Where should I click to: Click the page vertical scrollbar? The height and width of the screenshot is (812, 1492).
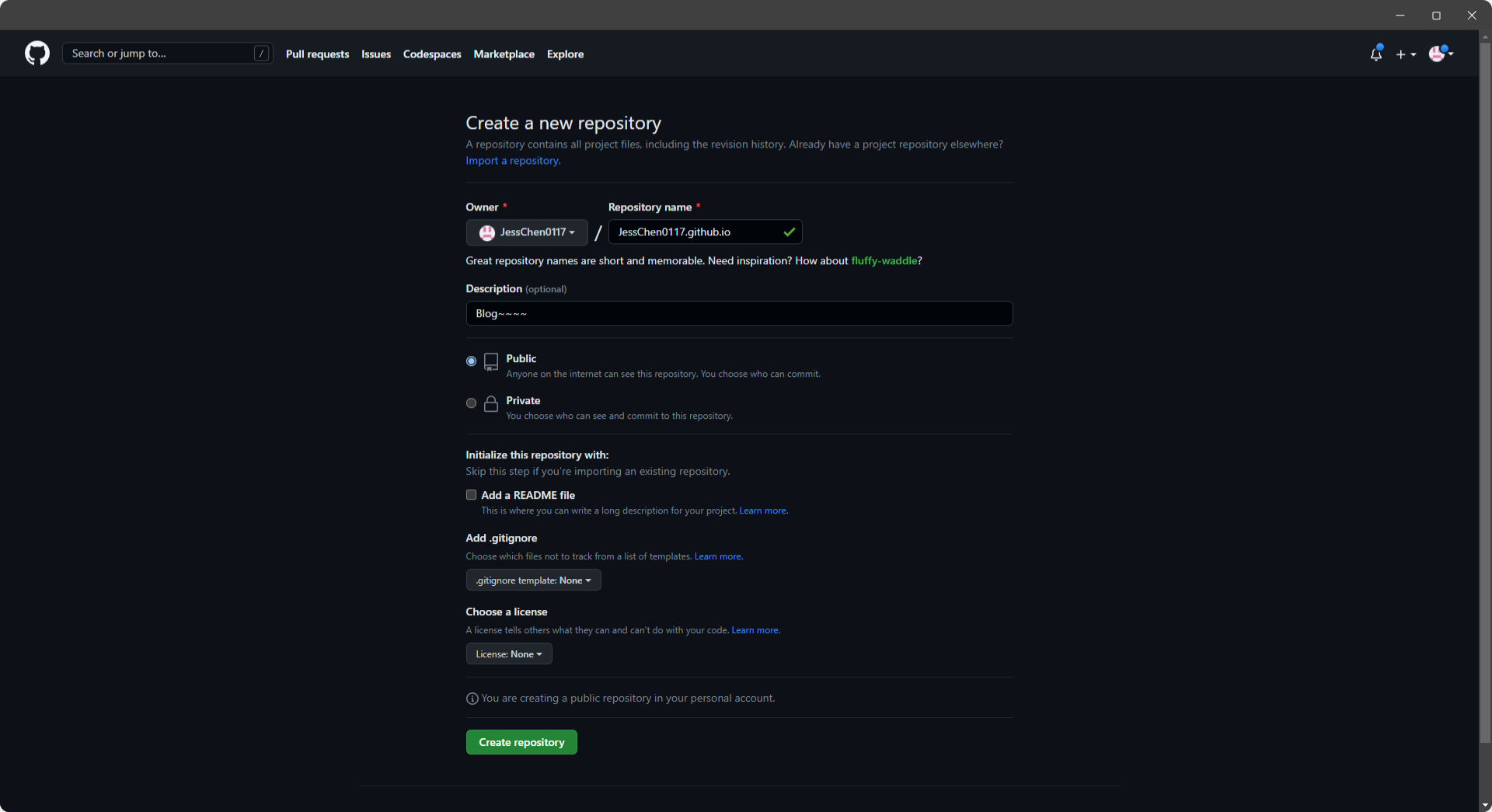(1485, 393)
